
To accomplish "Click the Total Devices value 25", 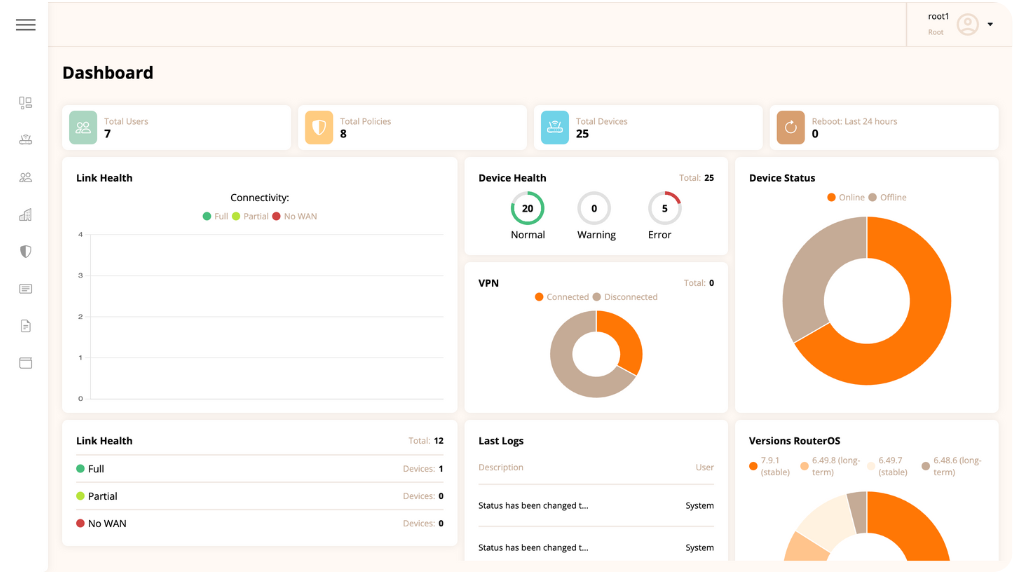I will click(583, 134).
